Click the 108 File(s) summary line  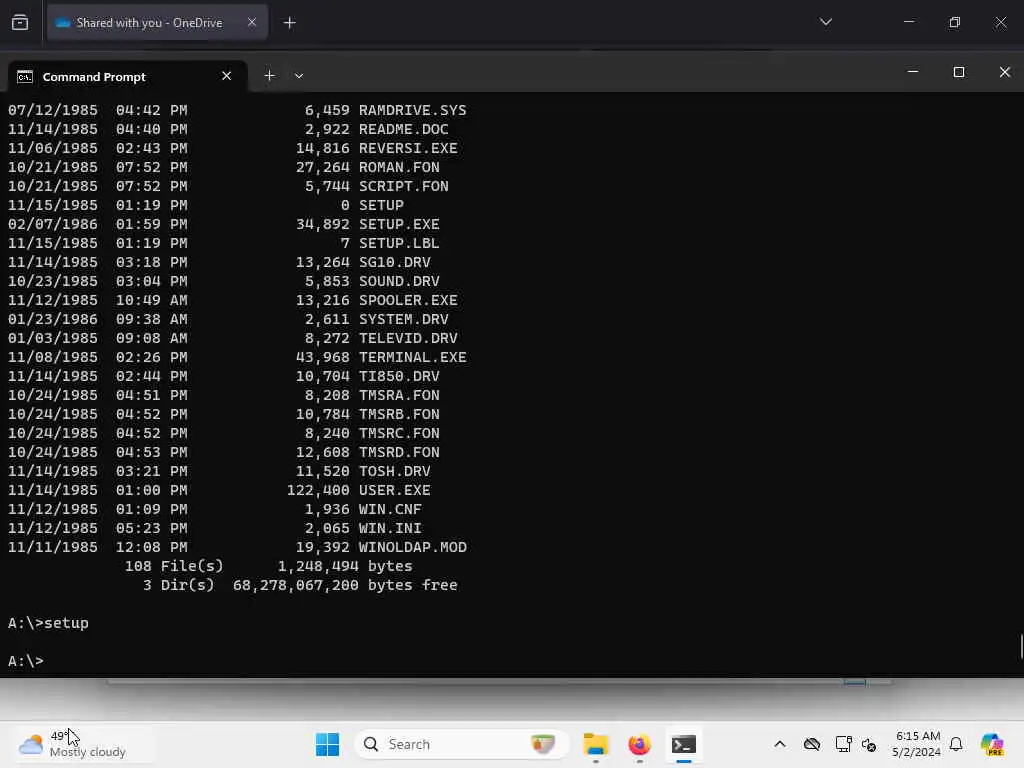pyautogui.click(x=268, y=566)
